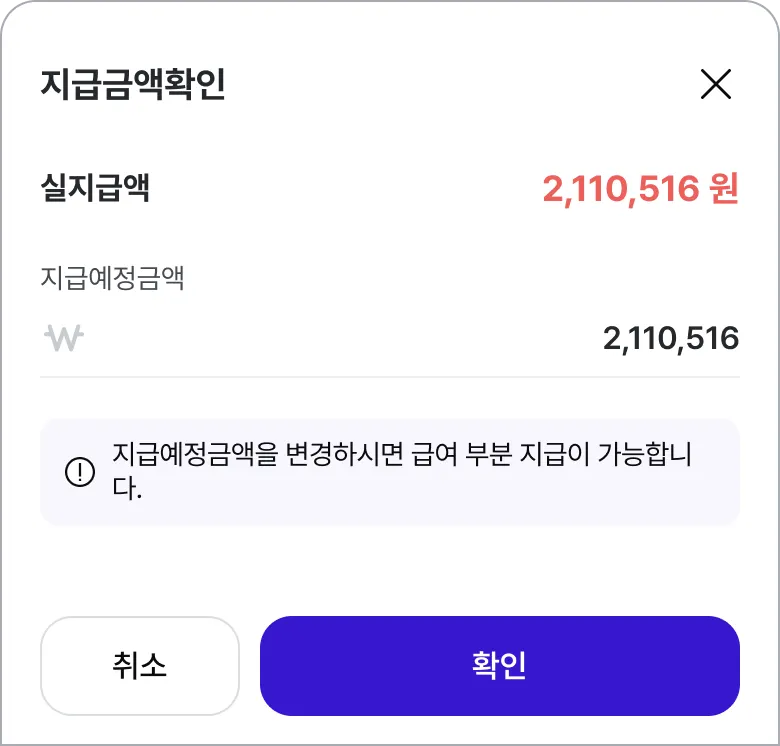Image resolution: width=780 pixels, height=746 pixels.
Task: Close the 지급금액확인 dialog with X
Action: coord(716,85)
